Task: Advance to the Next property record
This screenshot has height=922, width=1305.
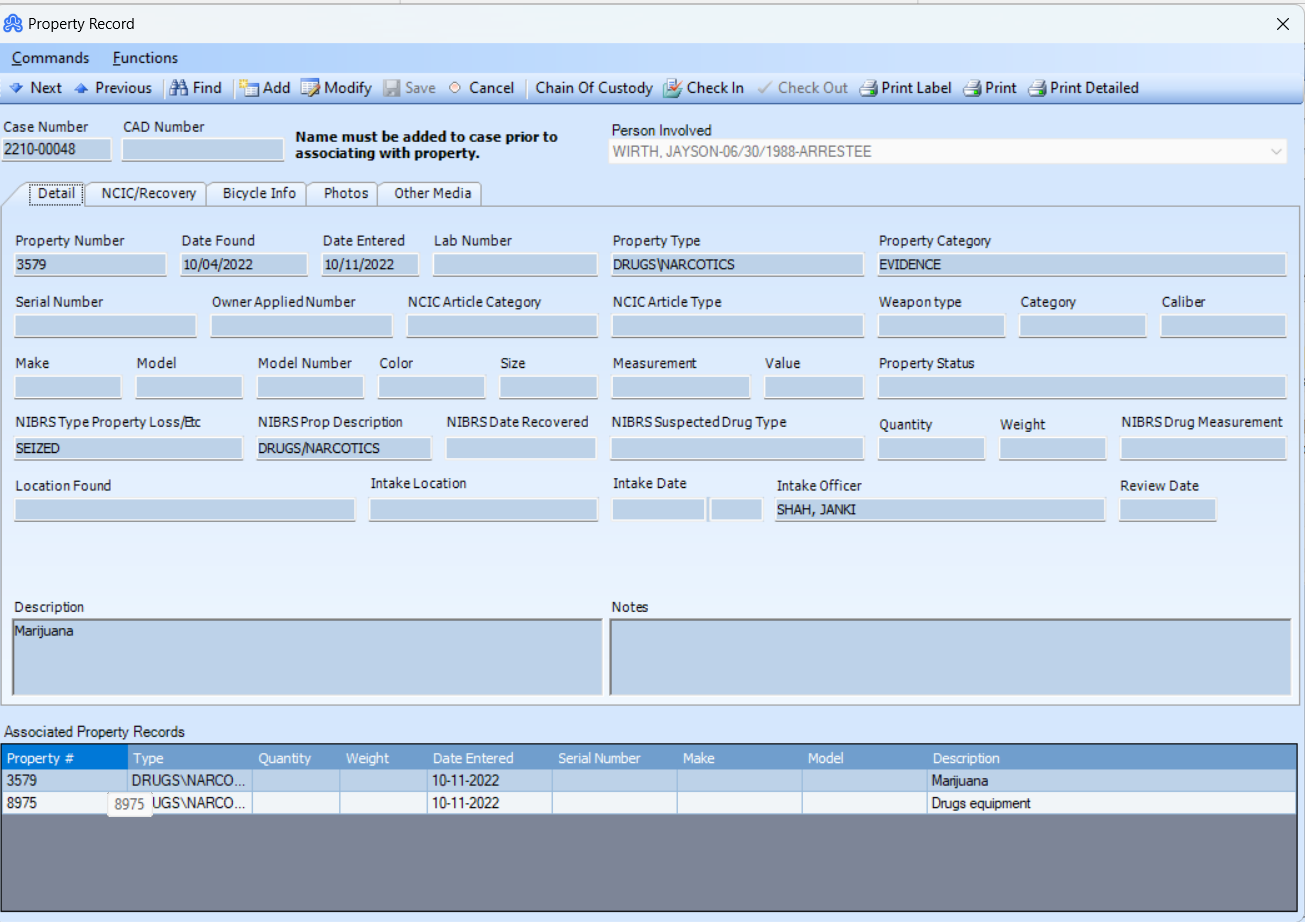Action: point(38,88)
